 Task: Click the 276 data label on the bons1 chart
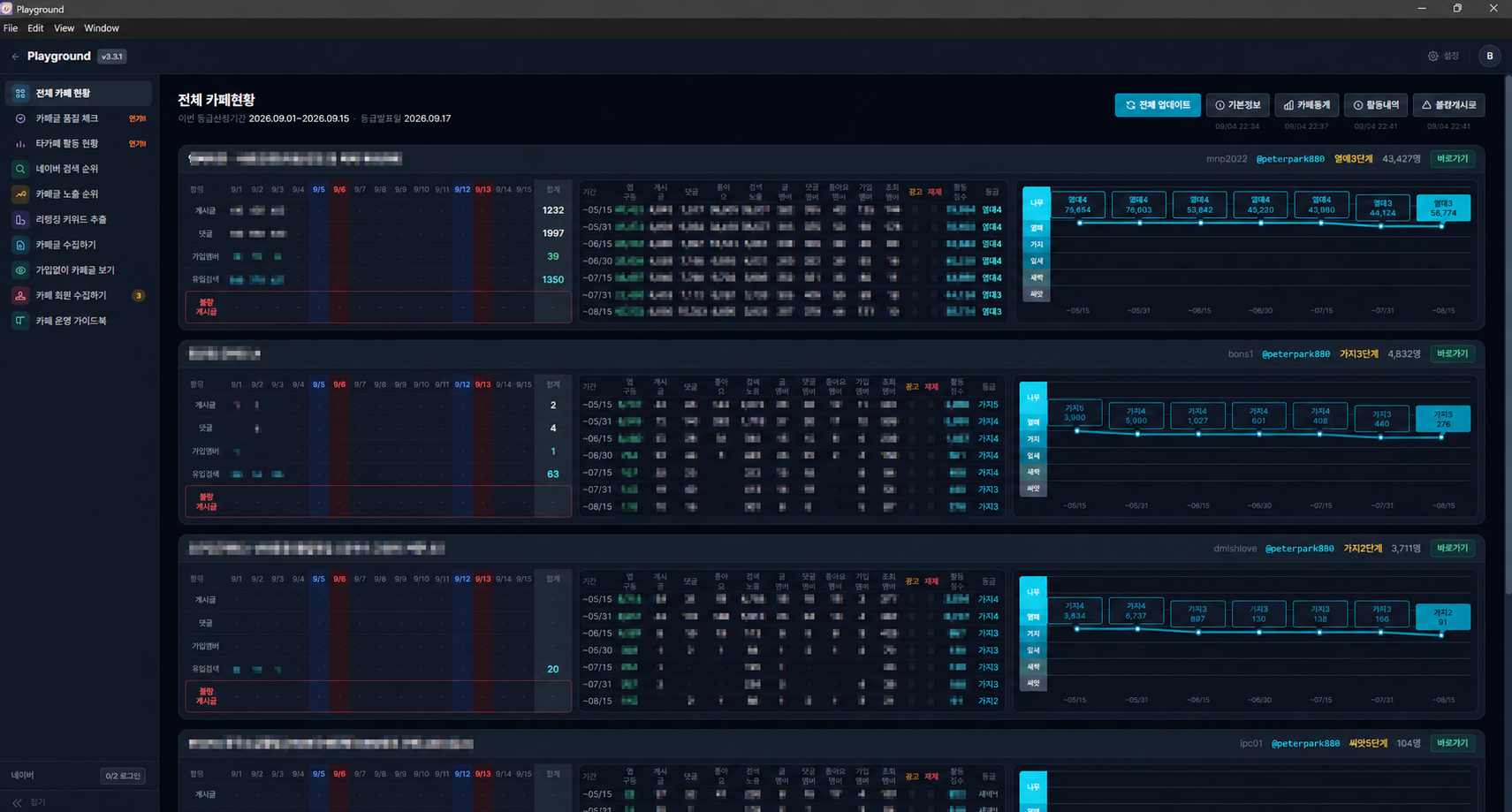pos(1443,419)
